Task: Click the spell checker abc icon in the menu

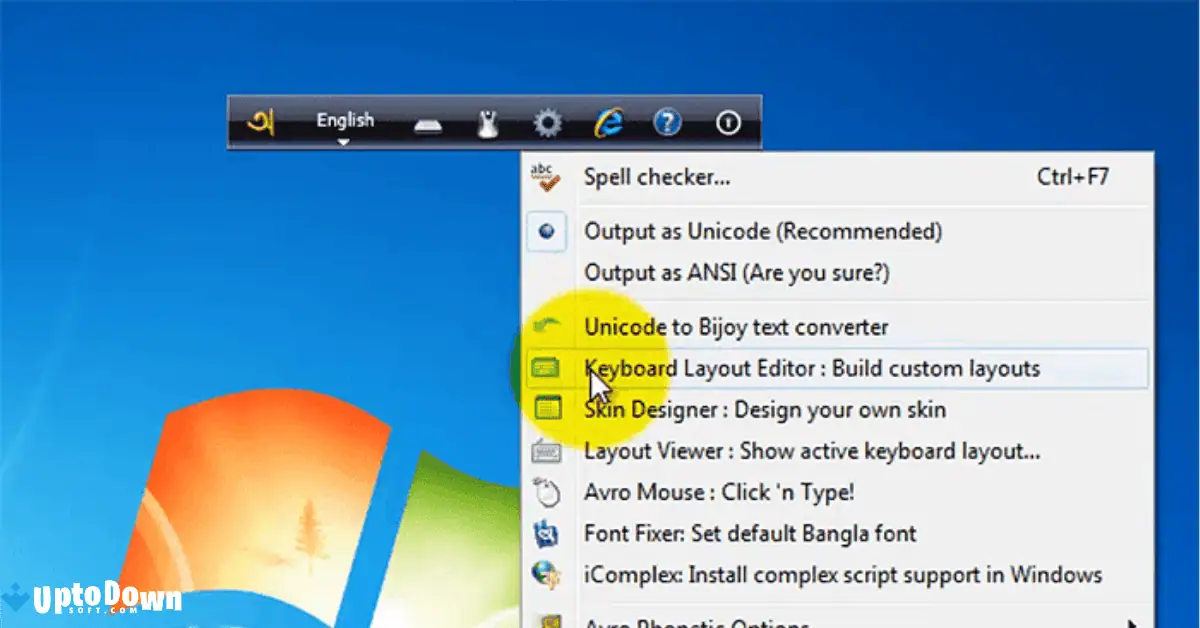Action: pos(546,176)
